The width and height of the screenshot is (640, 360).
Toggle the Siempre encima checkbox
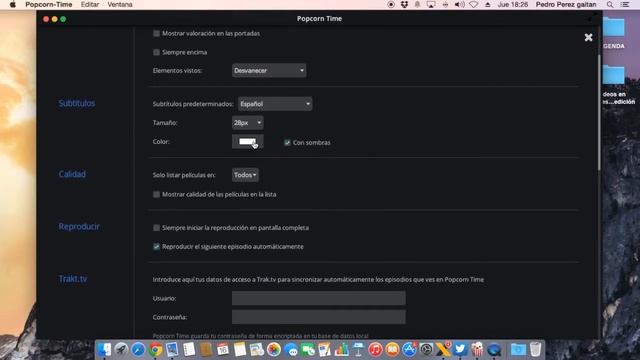156,52
